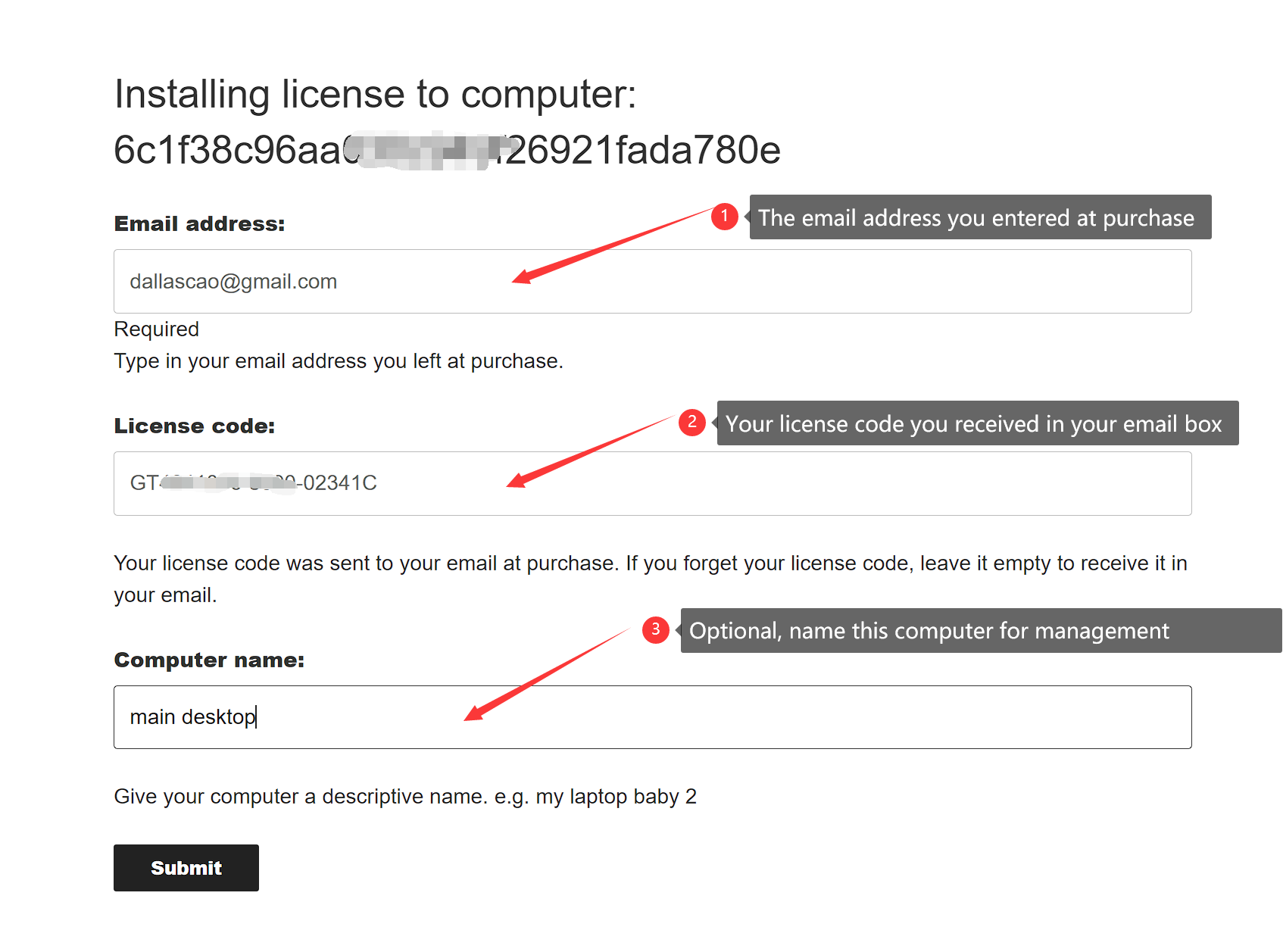Click the 'license code you received' tooltip
Image resolution: width=1283 pixels, height=952 pixels.
(977, 423)
